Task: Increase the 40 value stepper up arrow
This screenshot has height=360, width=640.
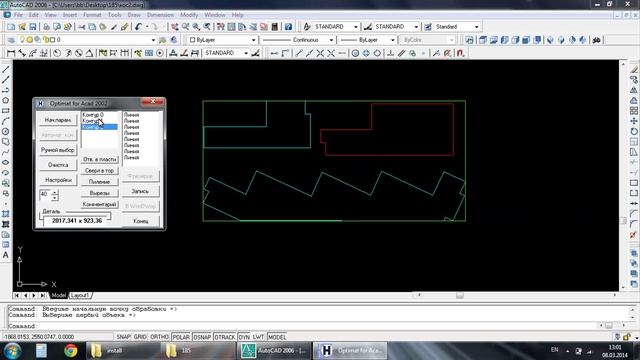Action: [x=55, y=192]
